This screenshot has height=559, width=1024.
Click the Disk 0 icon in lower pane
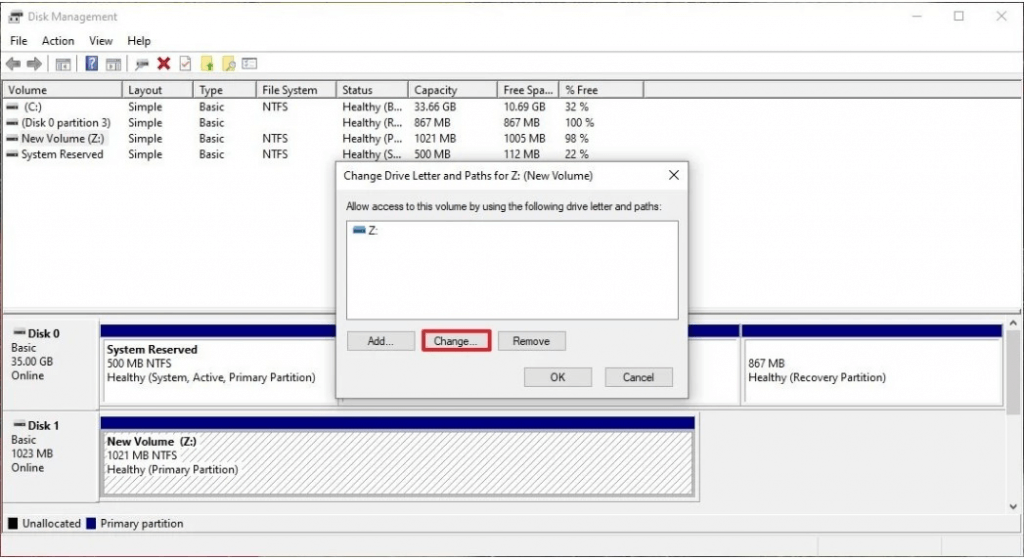[x=19, y=333]
